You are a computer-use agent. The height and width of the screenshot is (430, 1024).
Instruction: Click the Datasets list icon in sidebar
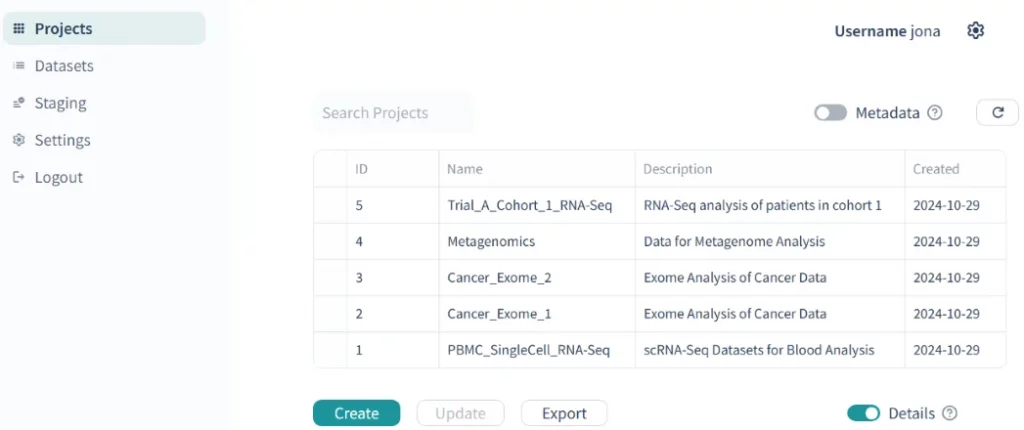(x=18, y=66)
